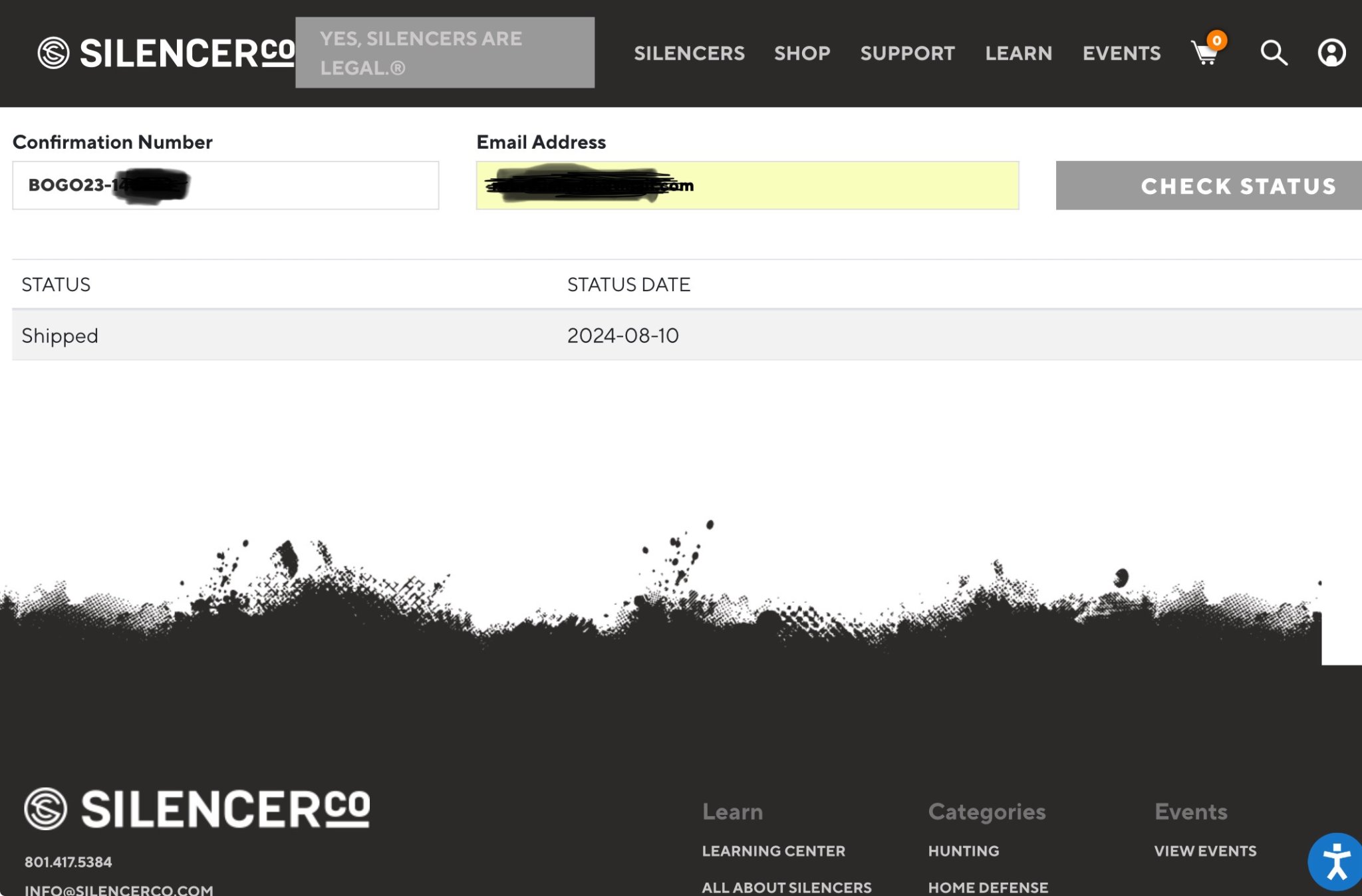Open the Shop menu
The width and height of the screenshot is (1362, 896).
point(802,53)
